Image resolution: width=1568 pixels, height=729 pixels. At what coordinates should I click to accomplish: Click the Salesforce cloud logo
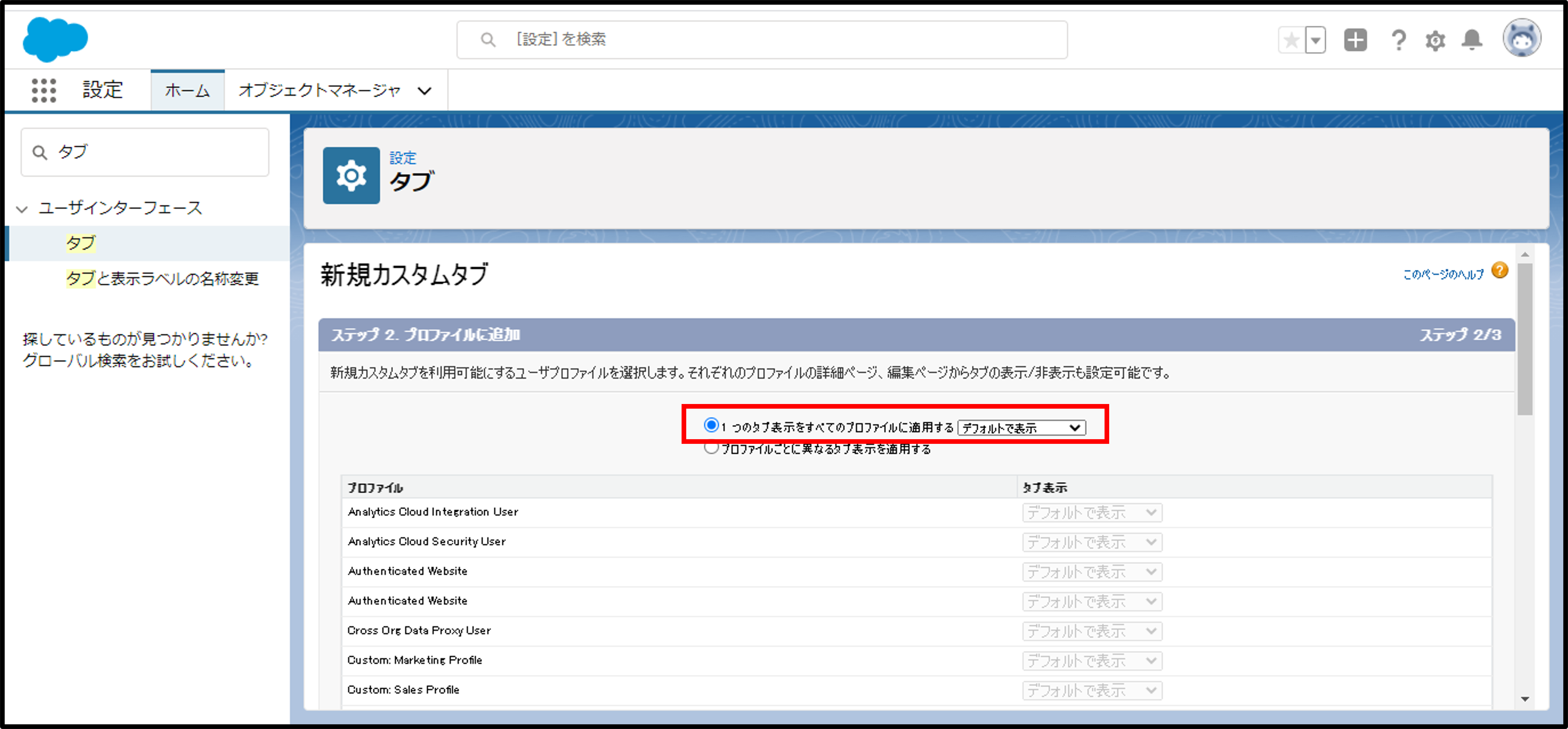55,39
